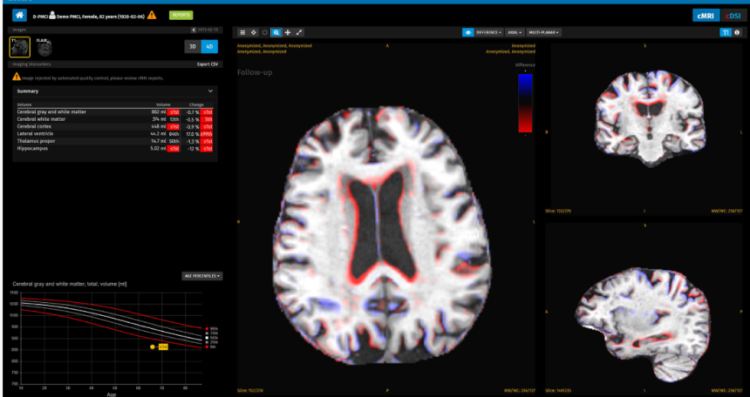The image size is (750, 397).
Task: Toggle the blue text annotations button
Action: pos(726,33)
